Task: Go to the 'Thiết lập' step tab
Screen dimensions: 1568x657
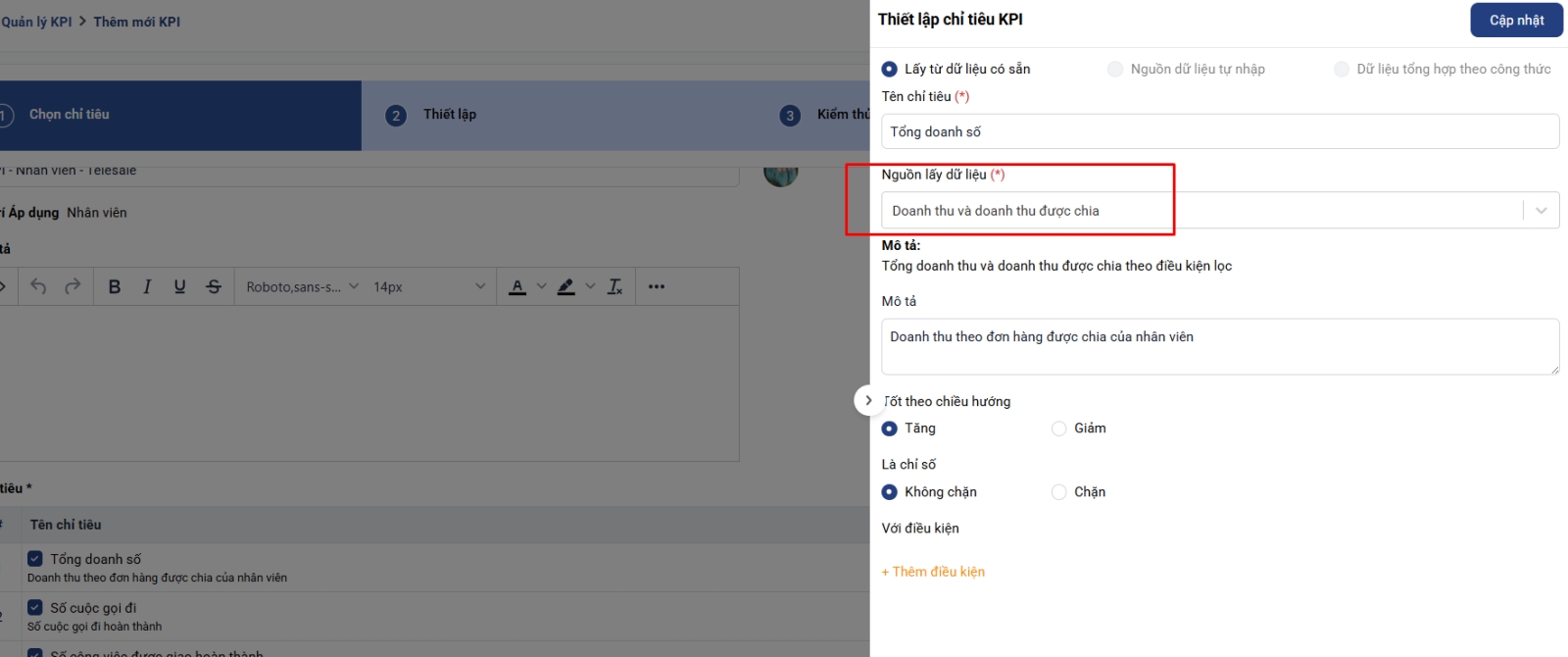Action: [449, 115]
